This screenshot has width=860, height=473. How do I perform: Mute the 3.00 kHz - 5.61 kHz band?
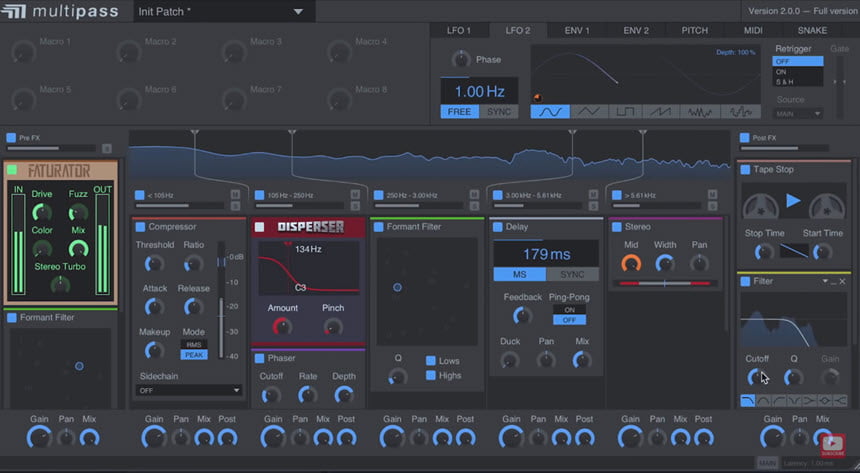pos(593,194)
